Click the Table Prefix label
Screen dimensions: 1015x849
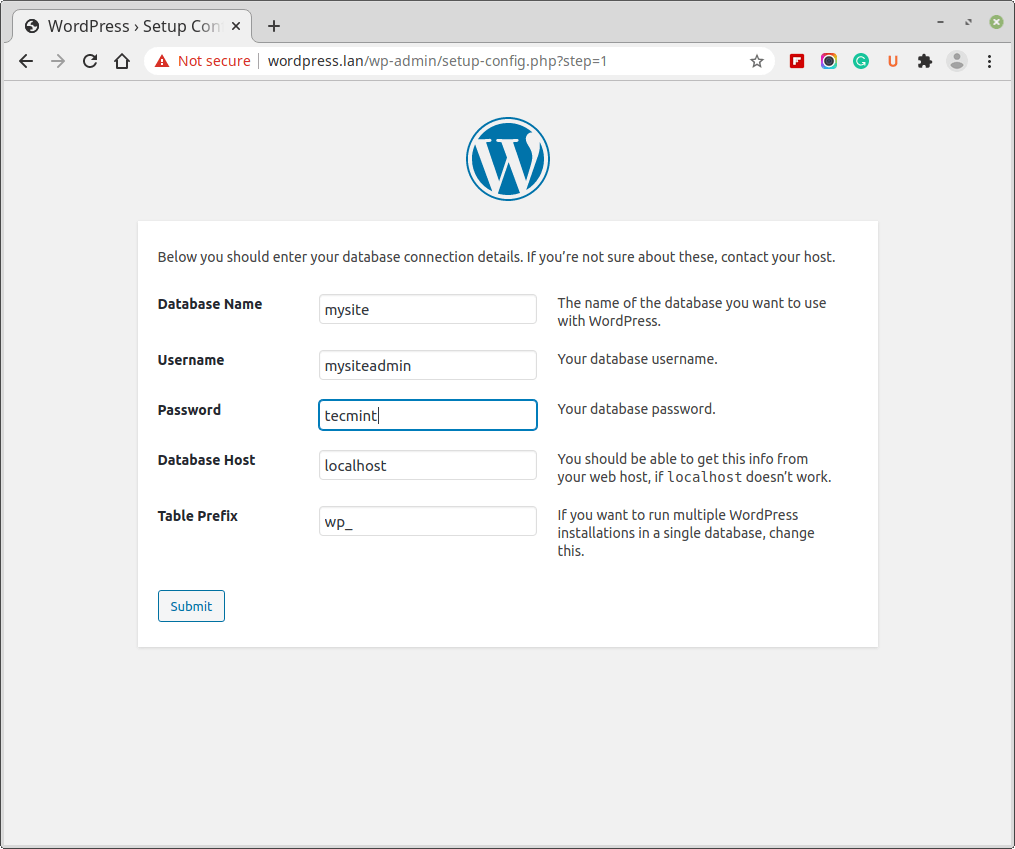point(197,516)
